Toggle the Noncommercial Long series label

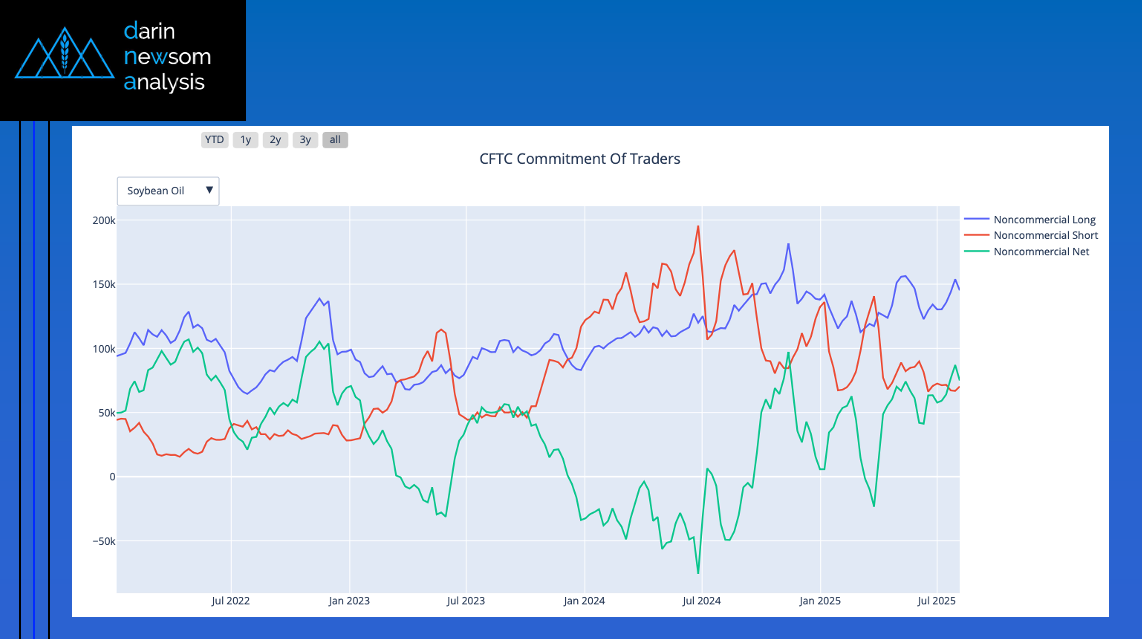pos(1044,220)
